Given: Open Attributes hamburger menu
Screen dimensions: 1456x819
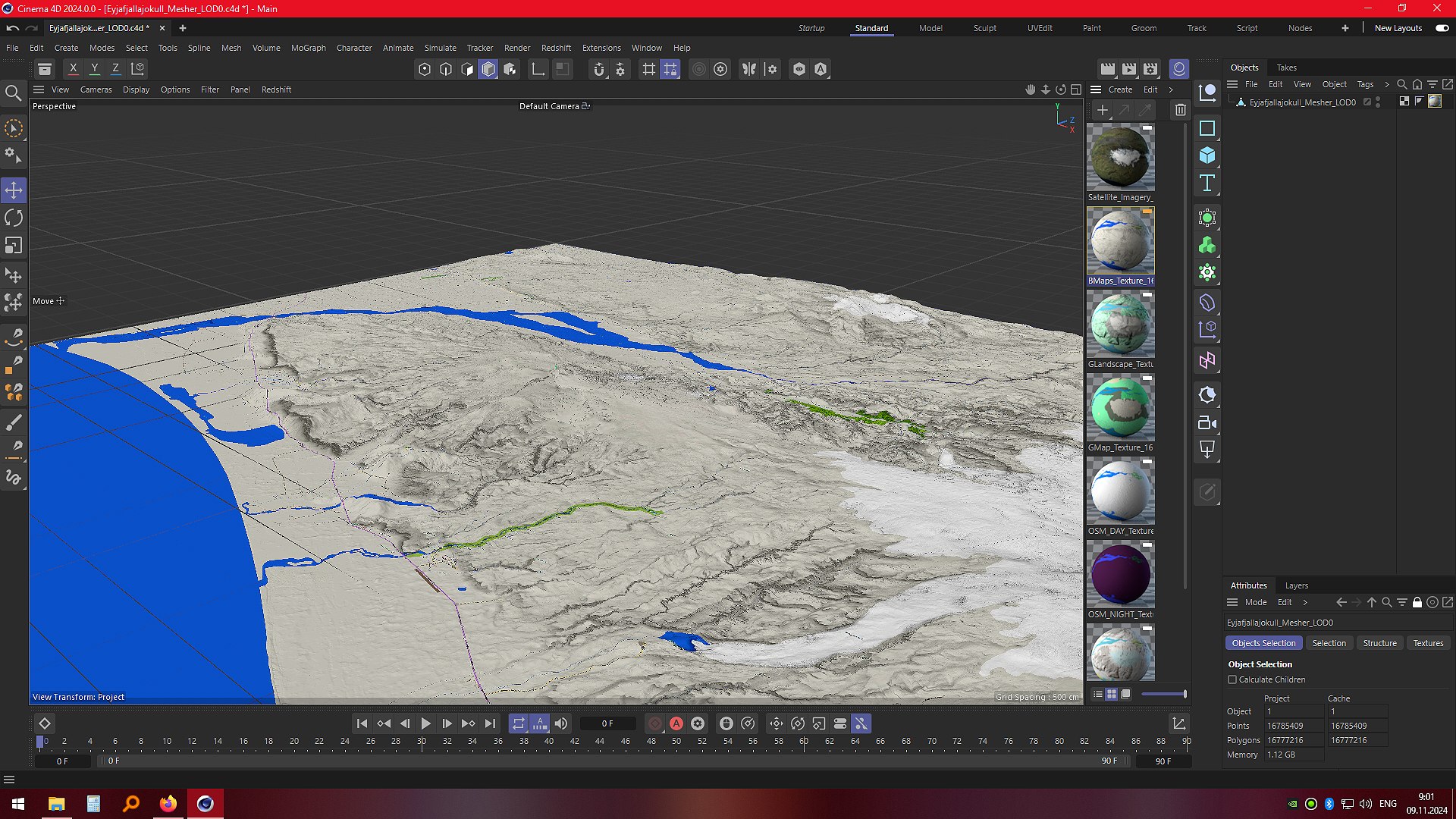Looking at the screenshot, I should (x=1232, y=602).
